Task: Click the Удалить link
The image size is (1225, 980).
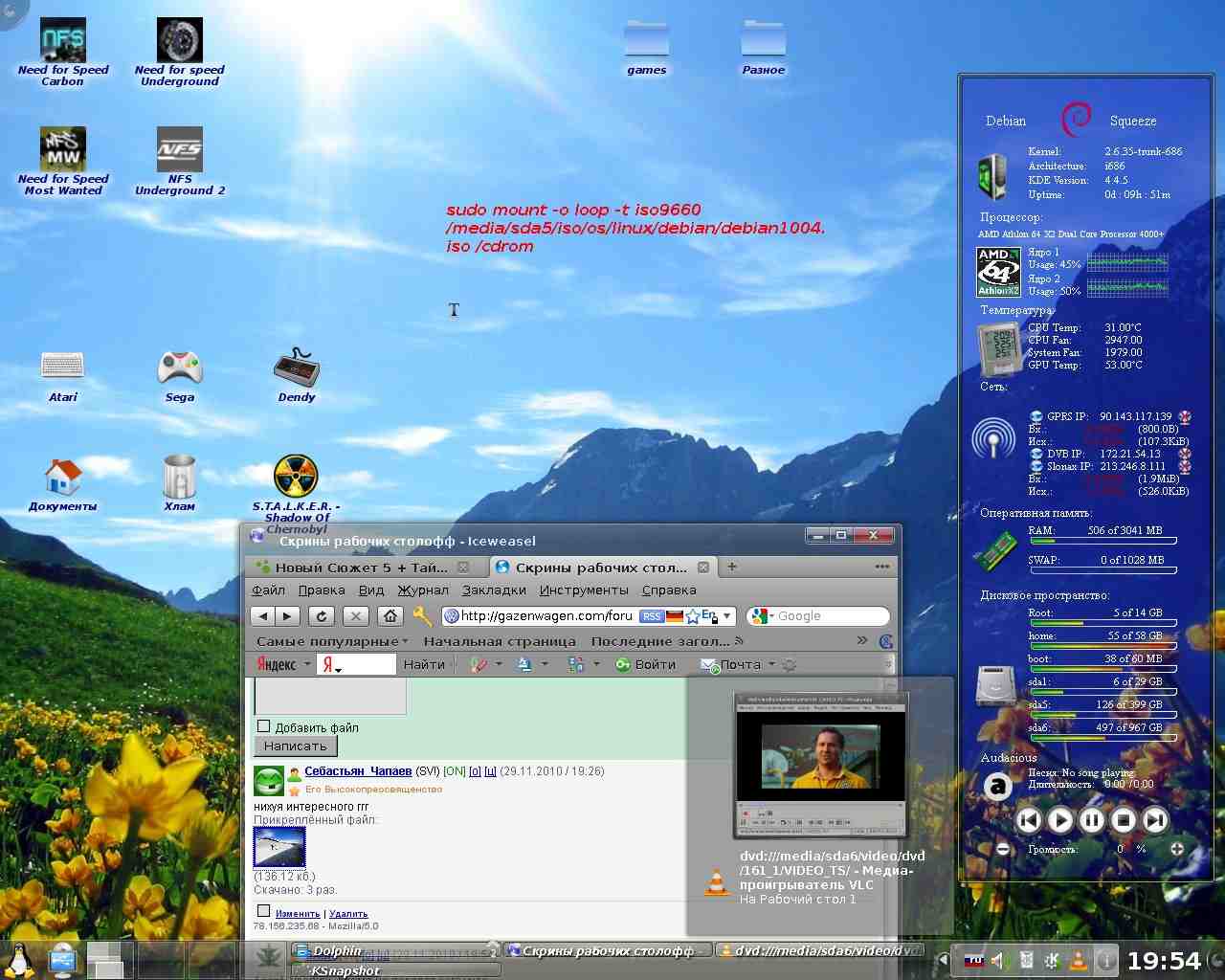Action: [348, 913]
